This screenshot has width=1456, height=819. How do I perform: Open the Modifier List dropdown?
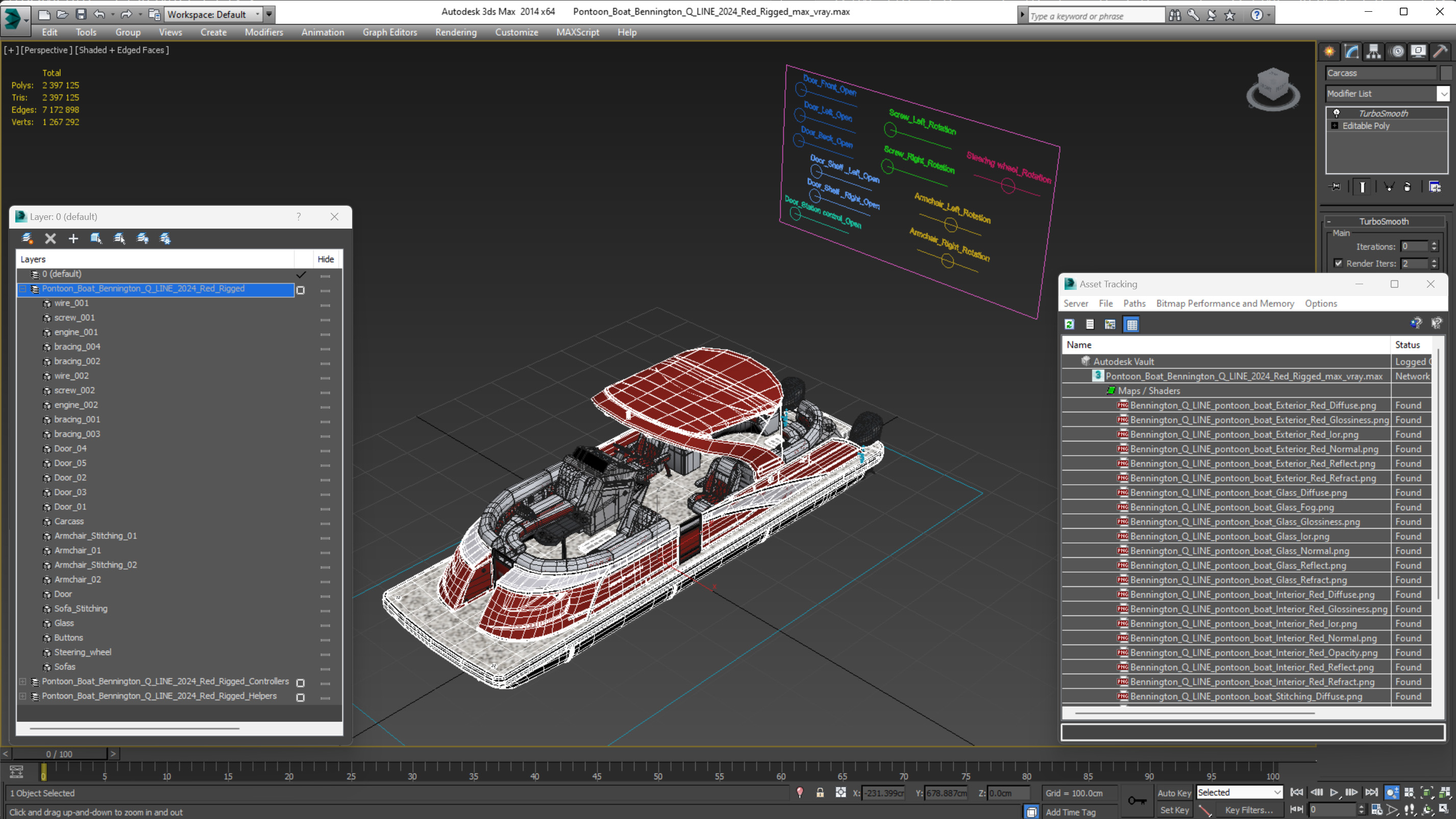click(x=1444, y=94)
